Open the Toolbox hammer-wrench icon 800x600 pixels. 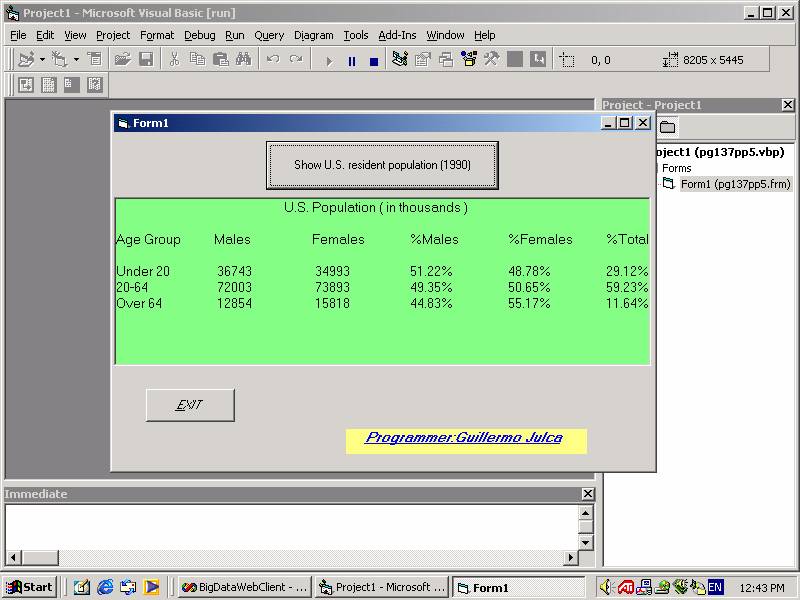pos(491,60)
